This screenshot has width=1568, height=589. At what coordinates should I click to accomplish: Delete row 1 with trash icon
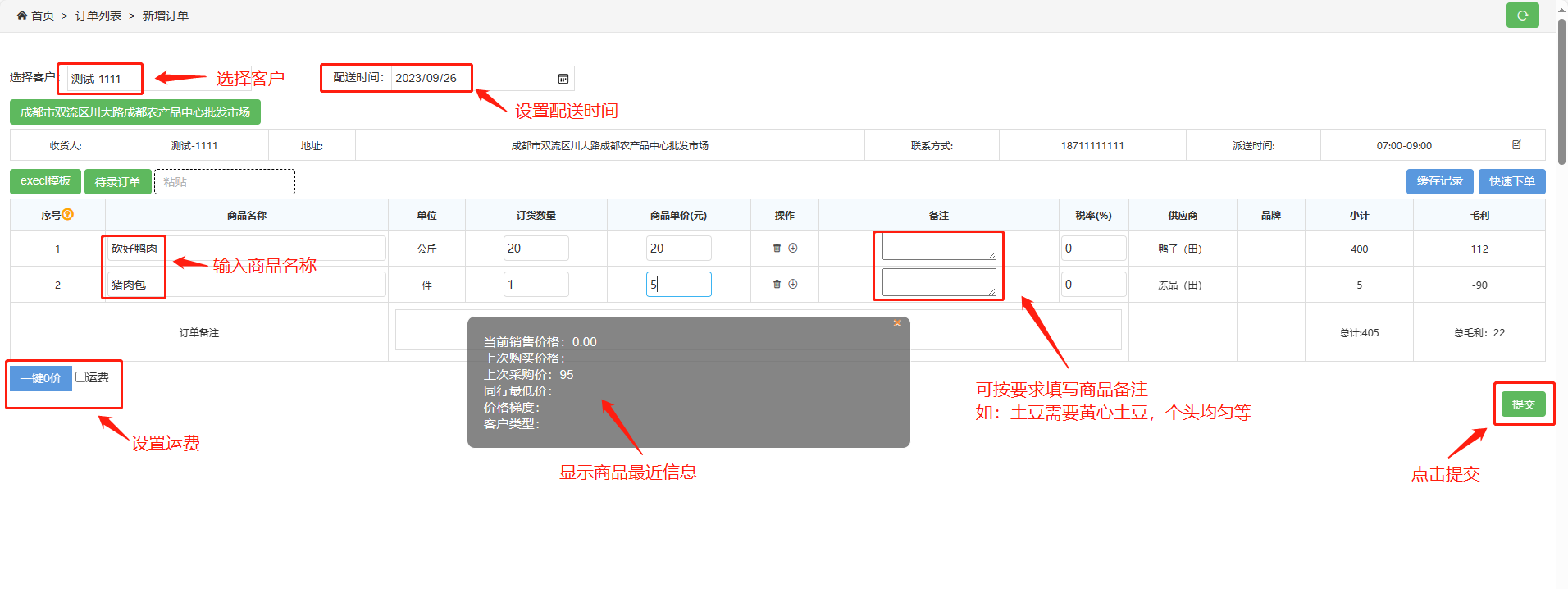pyautogui.click(x=777, y=248)
